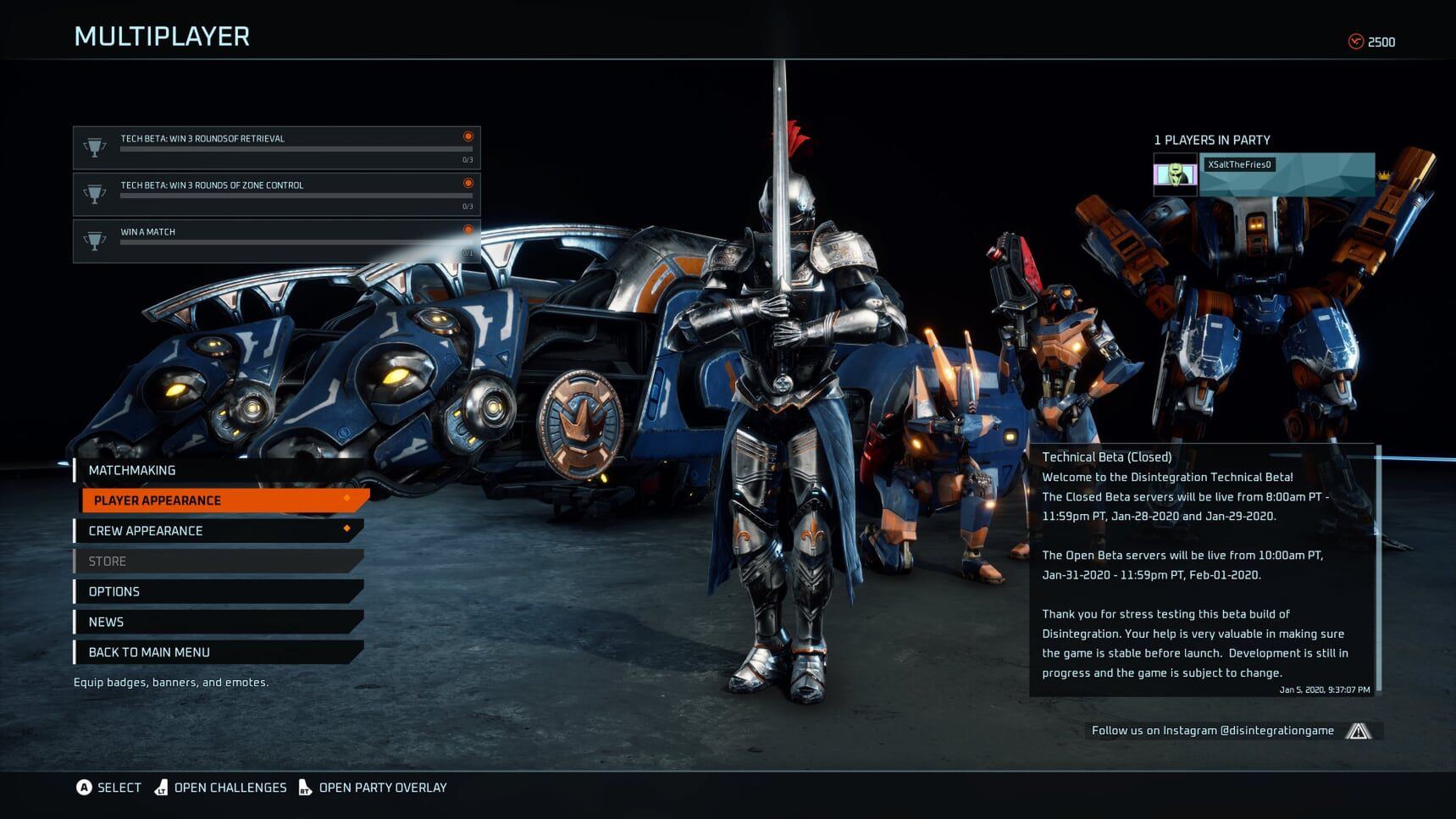Screen dimensions: 1456x819
Task: Click the Win a Match progress bar
Action: click(x=296, y=242)
